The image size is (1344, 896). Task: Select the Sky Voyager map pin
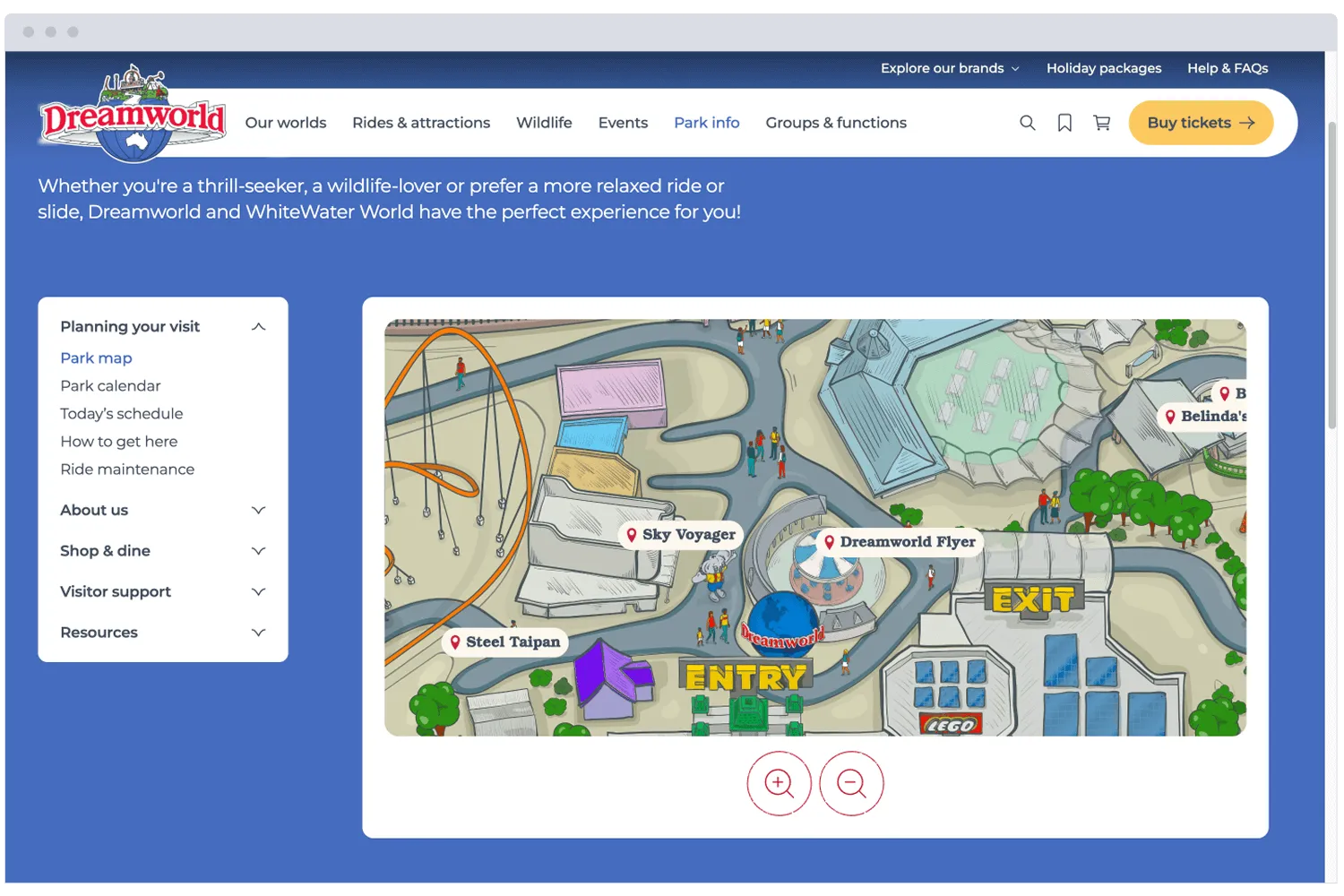[x=681, y=535]
